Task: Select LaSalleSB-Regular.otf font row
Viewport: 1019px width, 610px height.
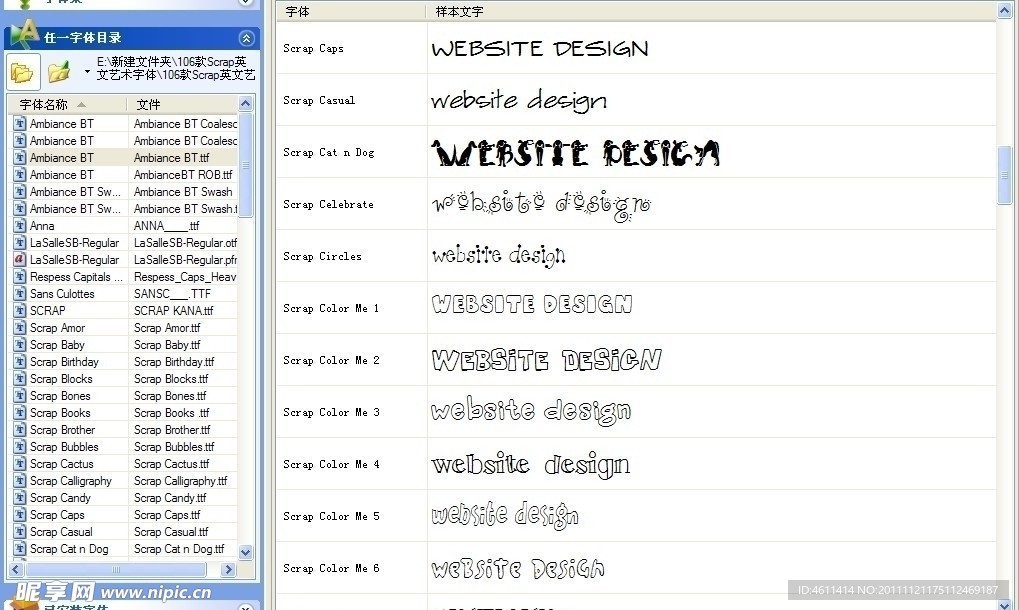Action: pos(124,243)
